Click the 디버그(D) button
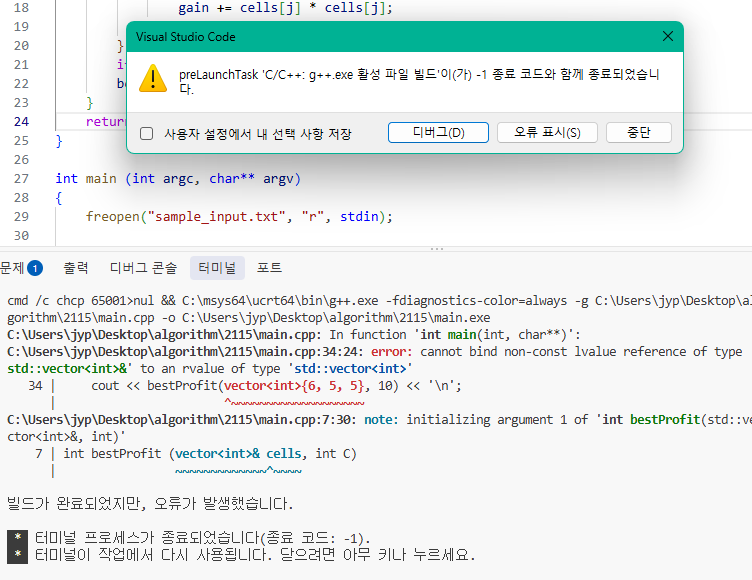Image resolution: width=752 pixels, height=580 pixels. [x=438, y=132]
